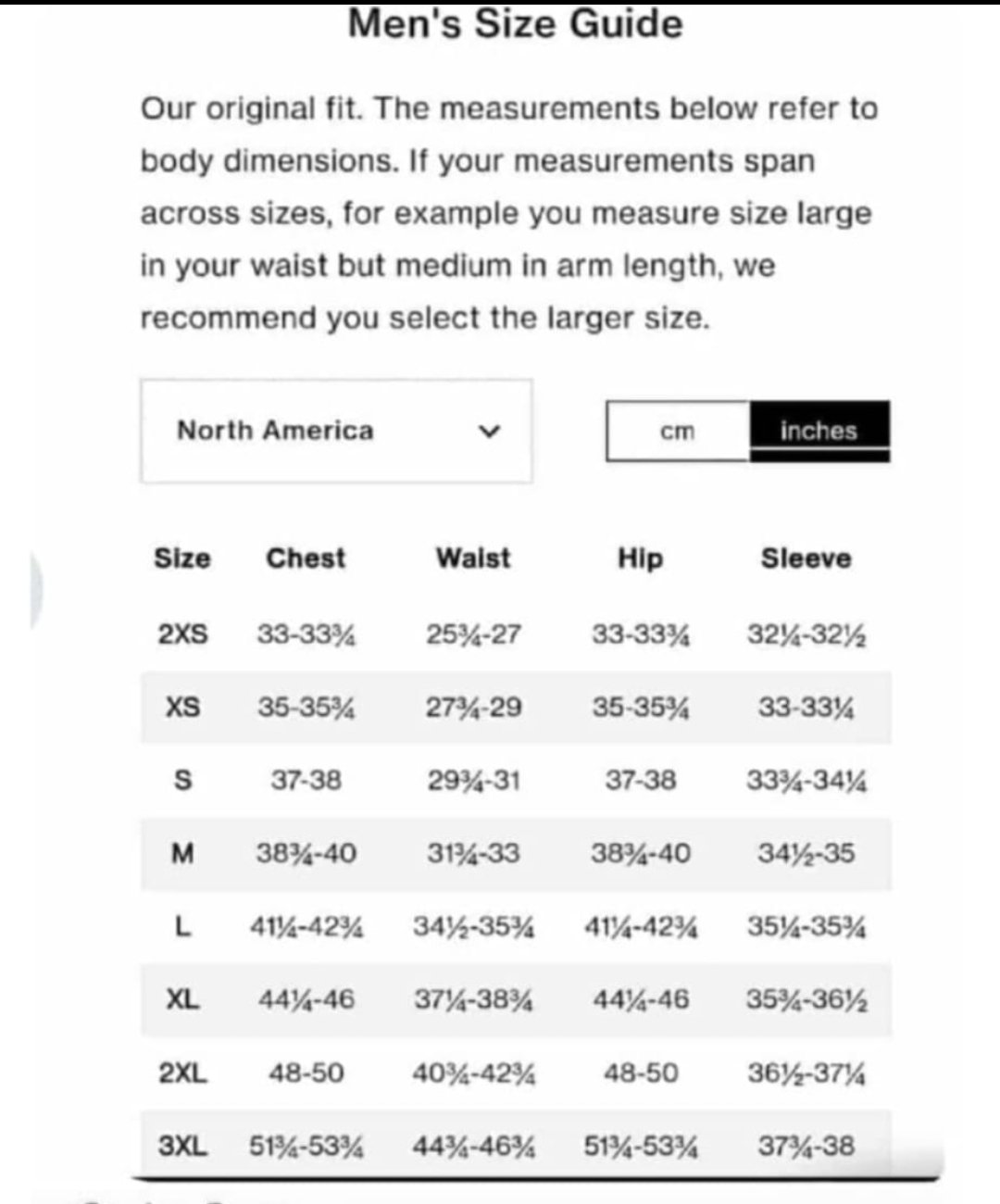Viewport: 1000px width, 1204px height.
Task: Click the M row waist value 31¾-33
Action: (473, 853)
